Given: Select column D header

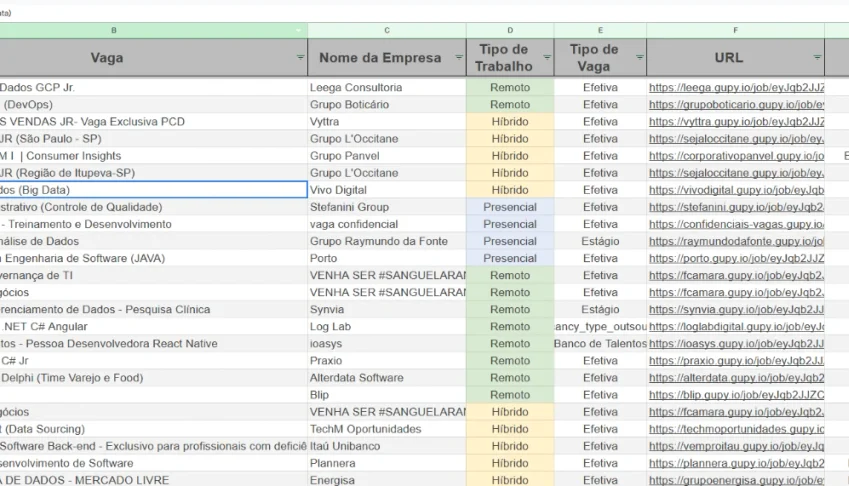Looking at the screenshot, I should [x=510, y=30].
